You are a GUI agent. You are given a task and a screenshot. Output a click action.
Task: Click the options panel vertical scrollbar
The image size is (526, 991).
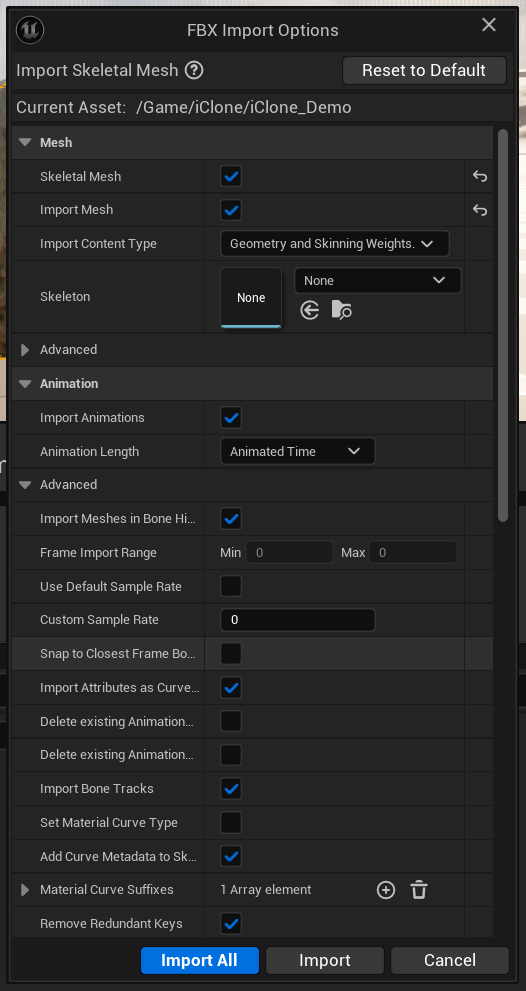tap(503, 325)
